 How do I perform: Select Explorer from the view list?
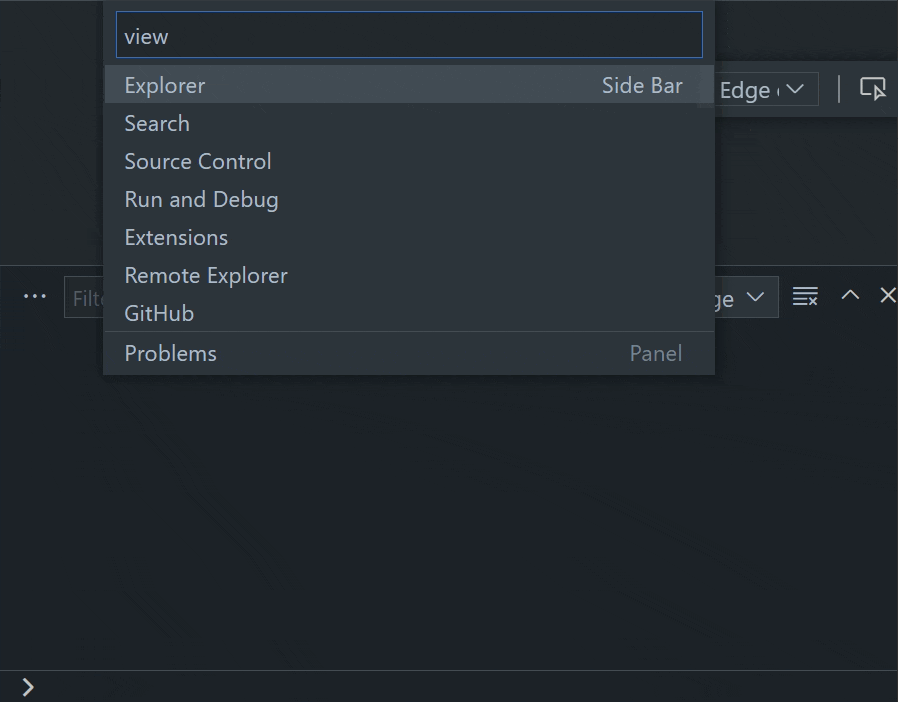tap(409, 85)
